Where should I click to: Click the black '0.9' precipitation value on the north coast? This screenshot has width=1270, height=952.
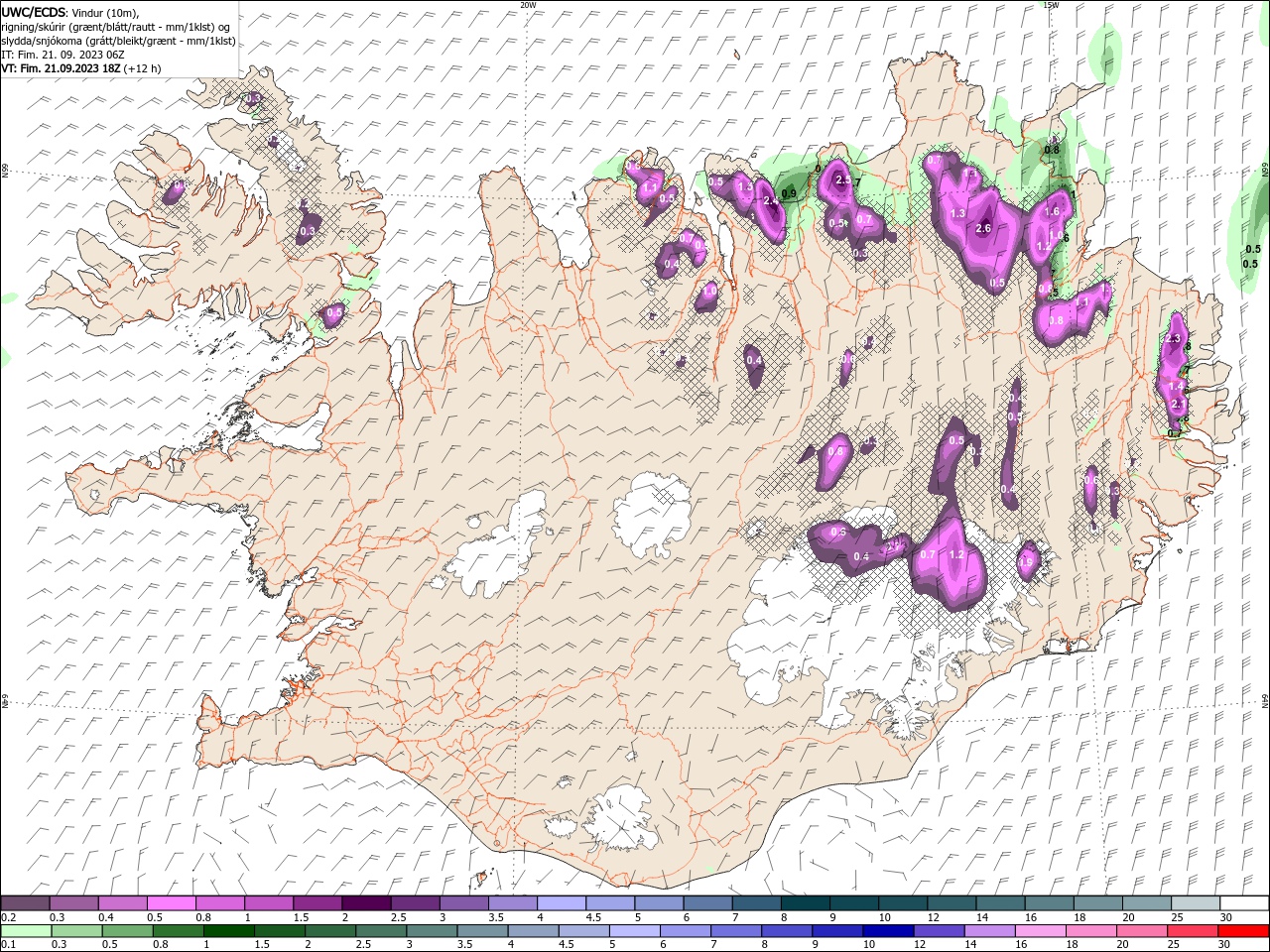click(x=789, y=193)
